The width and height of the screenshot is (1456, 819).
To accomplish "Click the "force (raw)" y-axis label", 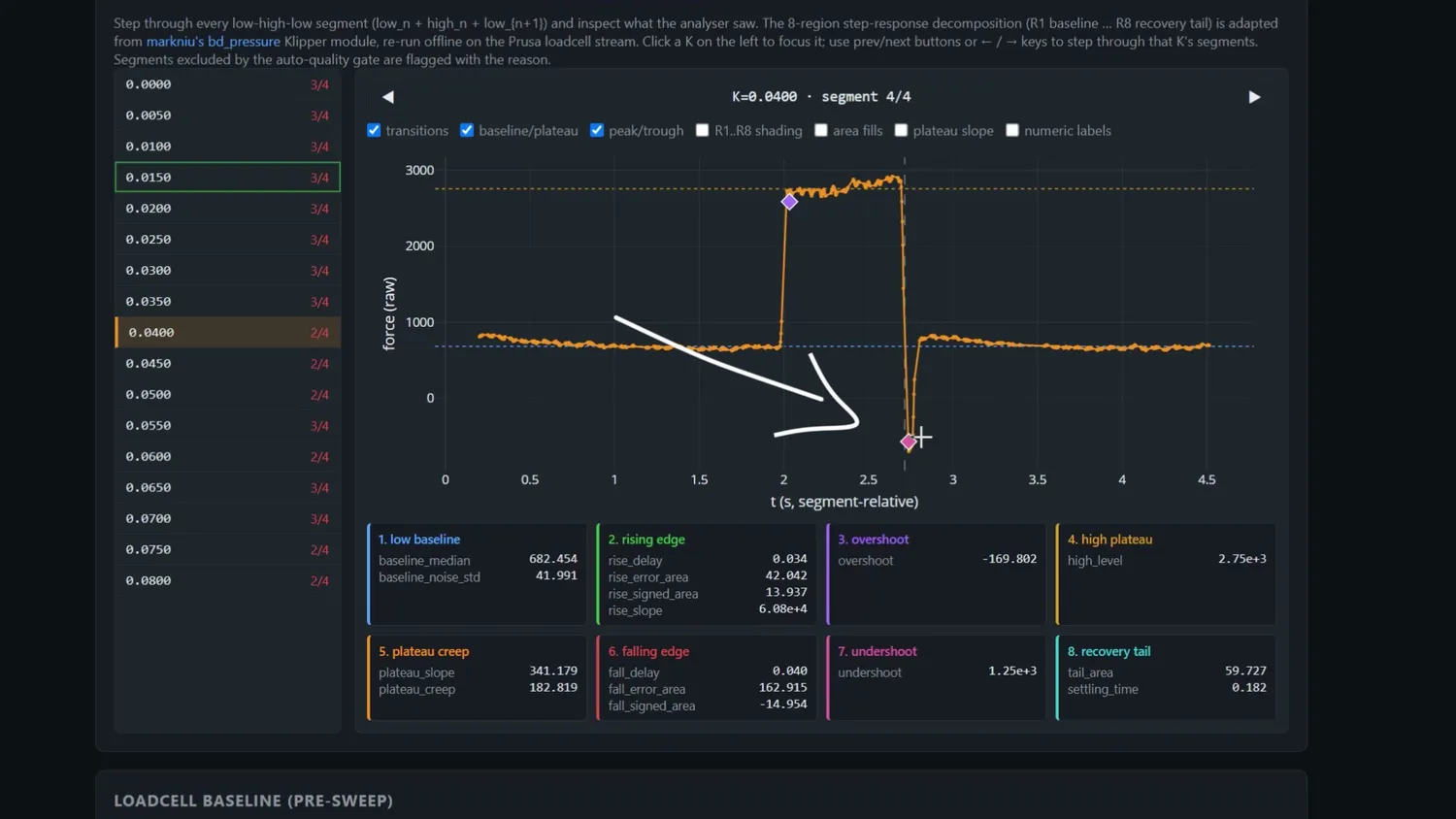I will (x=389, y=313).
